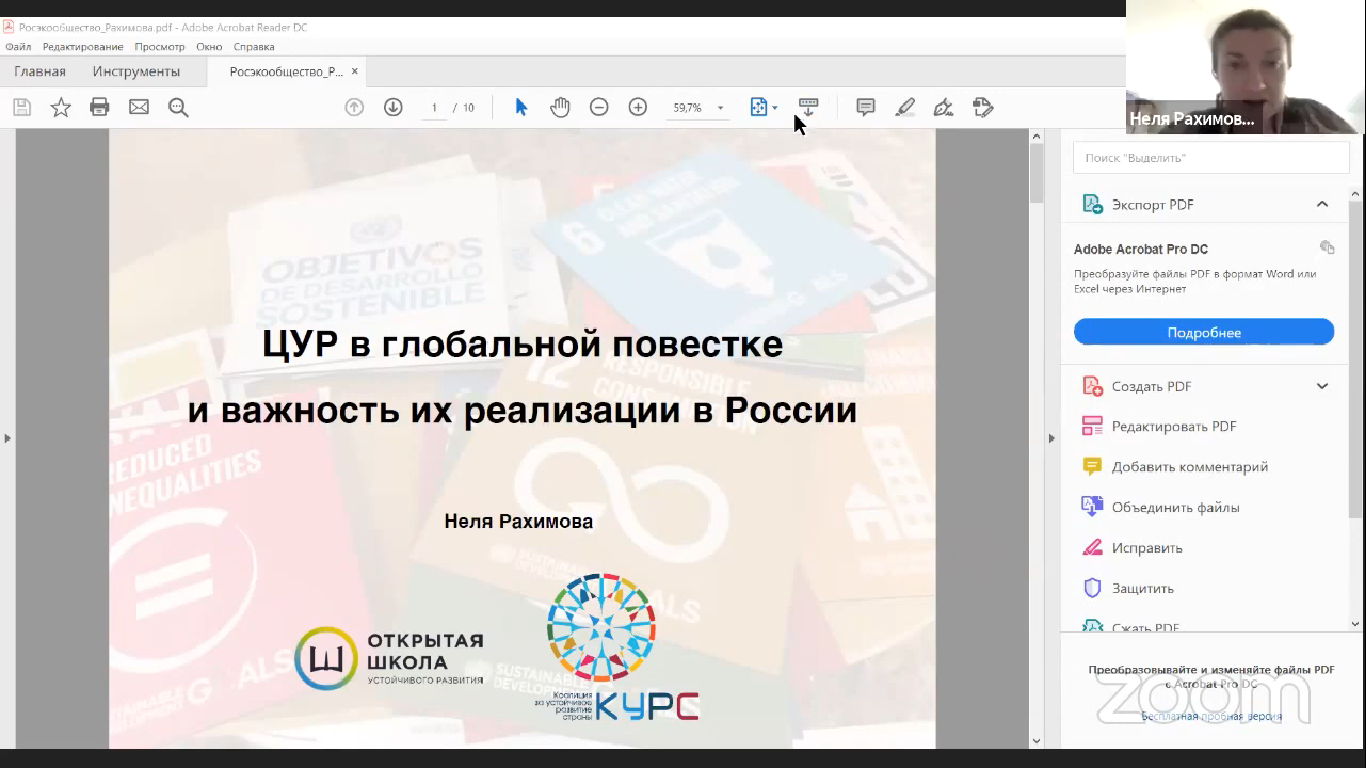
Task: Open the Окно menu
Action: (209, 47)
